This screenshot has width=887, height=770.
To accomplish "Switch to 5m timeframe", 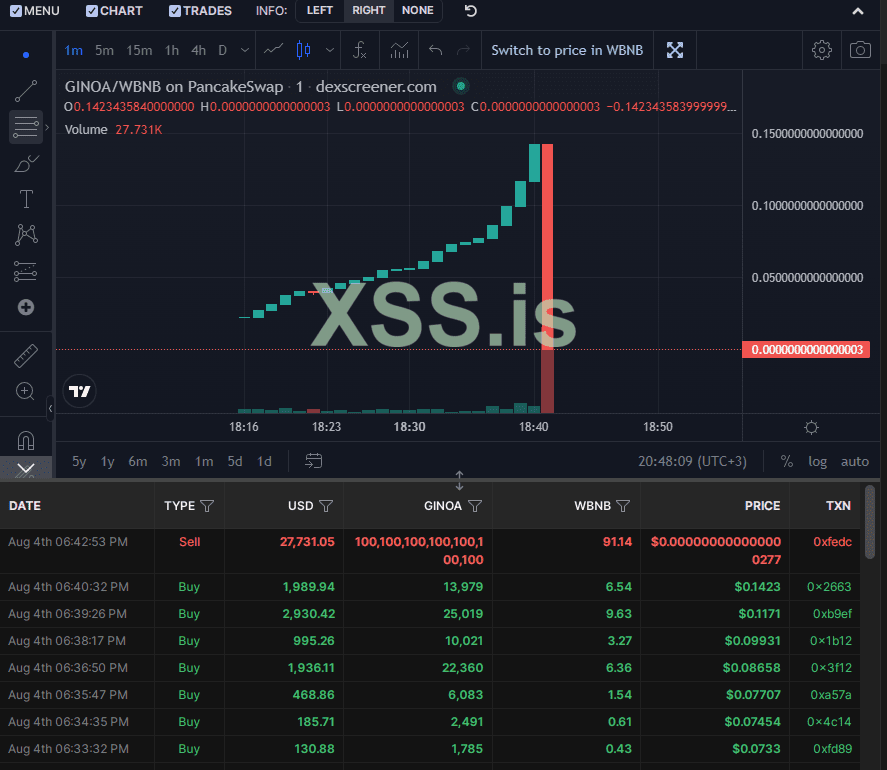I will pos(104,50).
